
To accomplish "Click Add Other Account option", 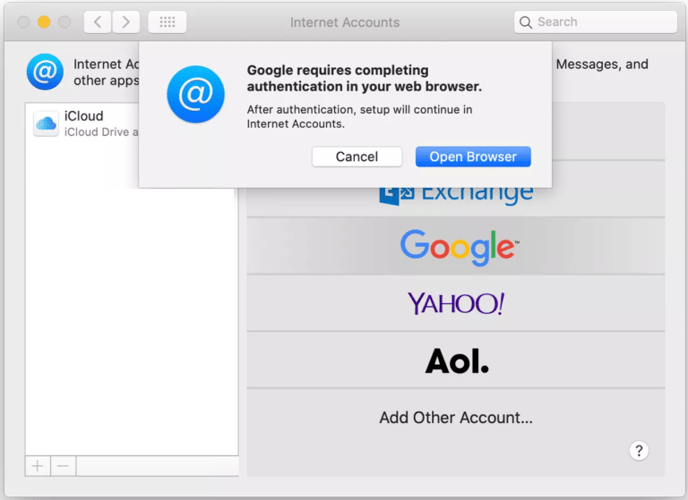I will pos(456,418).
